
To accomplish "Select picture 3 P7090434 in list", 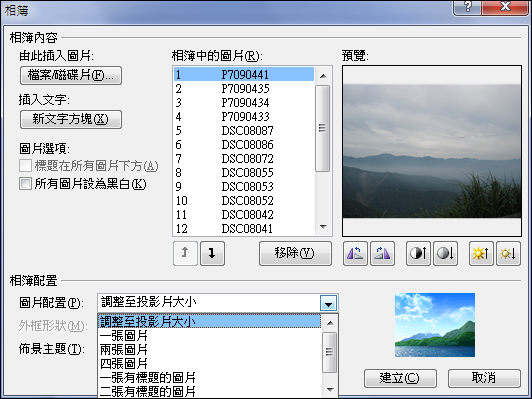I will coord(244,102).
